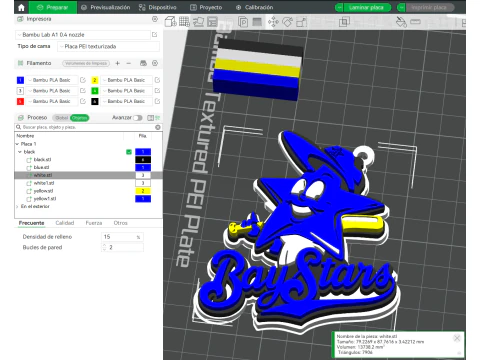The height and width of the screenshot is (360, 480).
Task: Open the Laminar placa dropdown arrow
Action: (339, 7)
